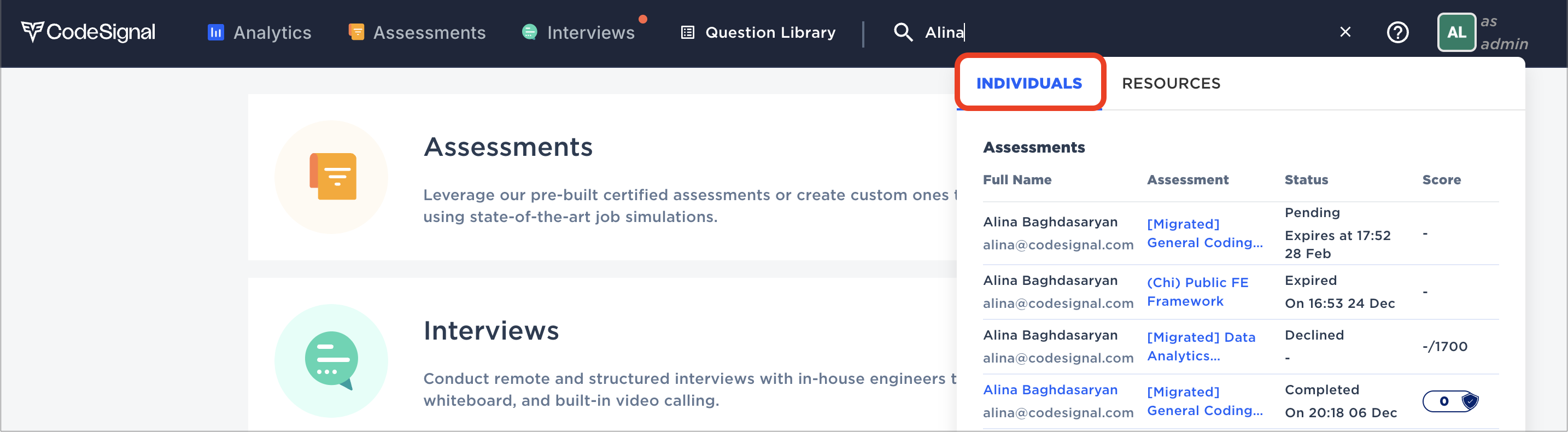Open the AL user avatar menu
Image resolution: width=1568 pixels, height=432 pixels.
[1456, 32]
